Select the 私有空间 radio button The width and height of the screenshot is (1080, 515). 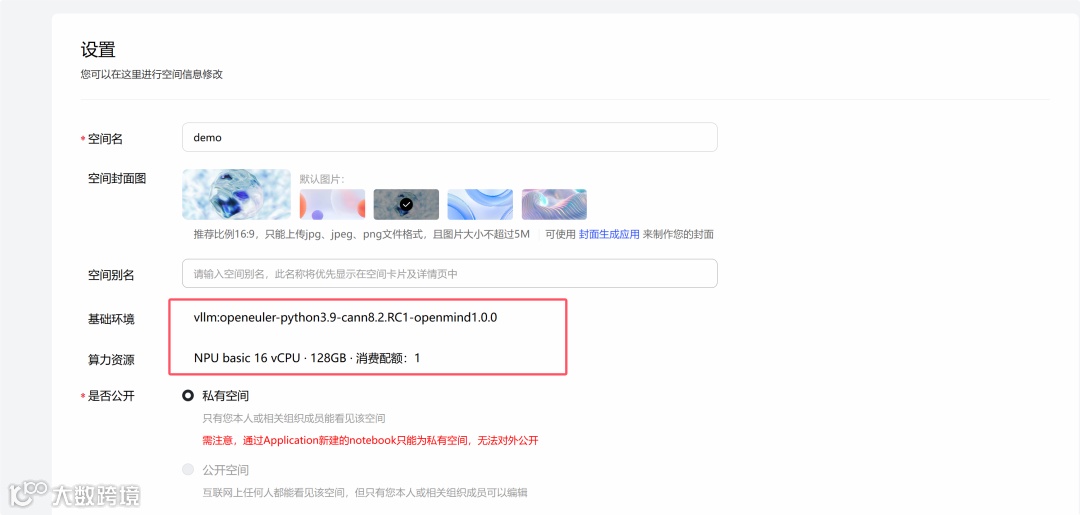click(x=187, y=396)
